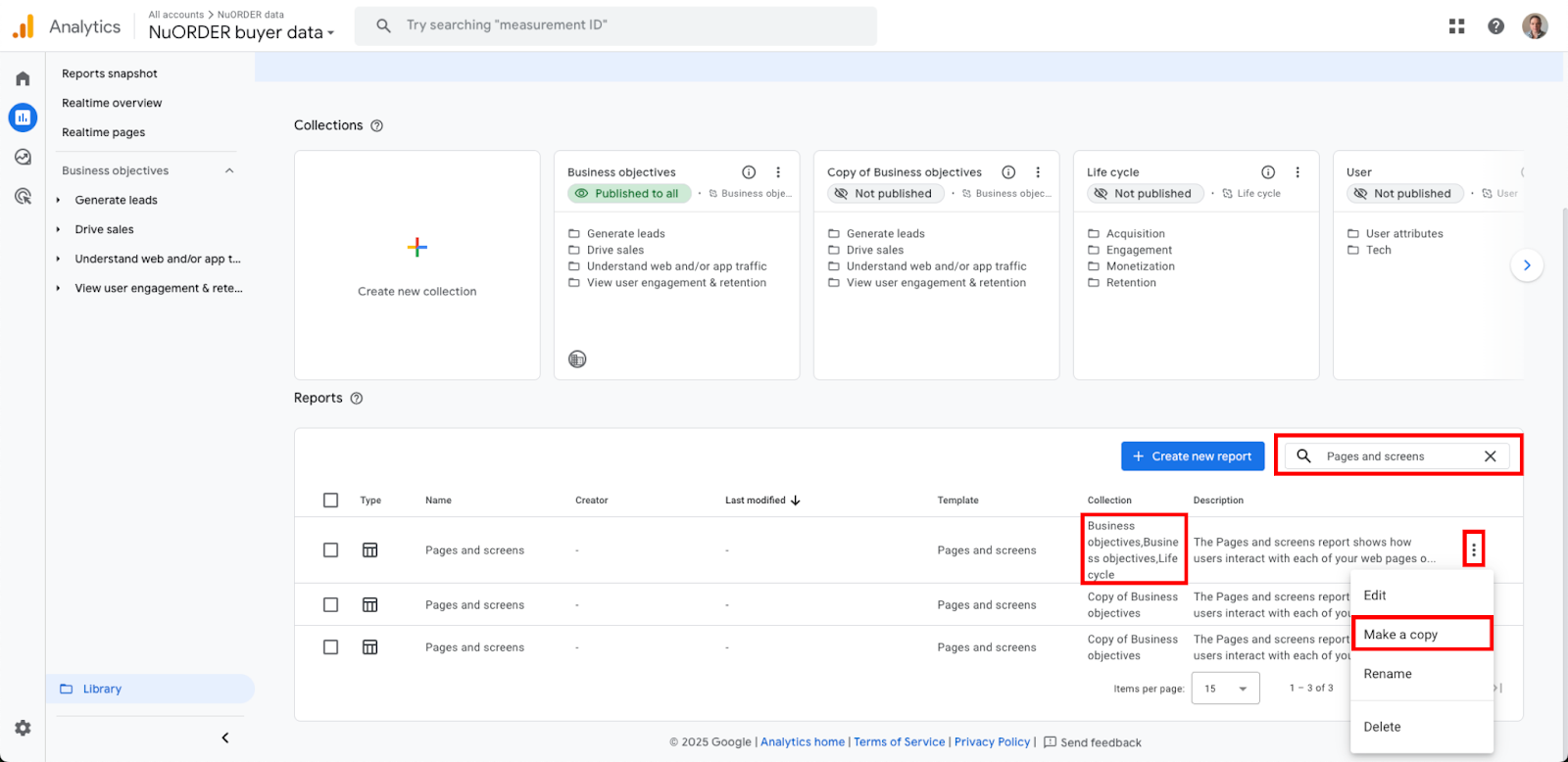Click the table type icon in first report row
The width and height of the screenshot is (1568, 762).
(369, 550)
